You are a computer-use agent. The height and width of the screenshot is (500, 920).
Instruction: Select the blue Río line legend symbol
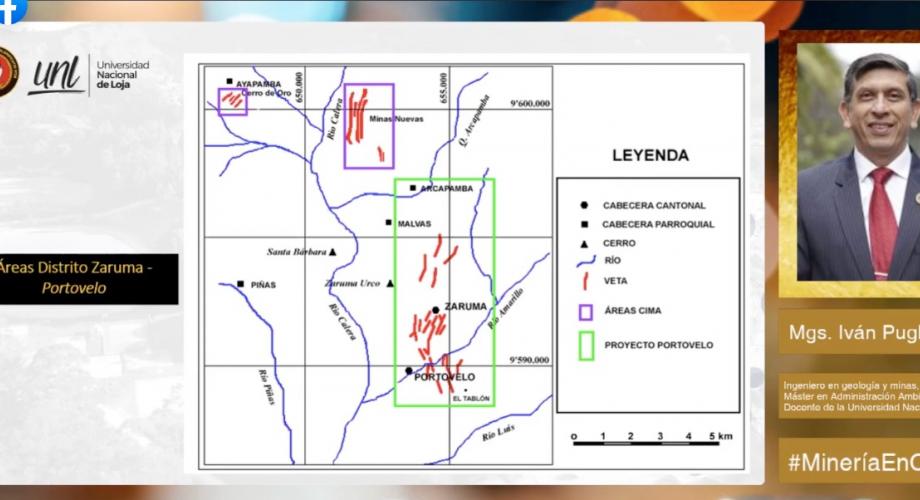click(x=584, y=261)
